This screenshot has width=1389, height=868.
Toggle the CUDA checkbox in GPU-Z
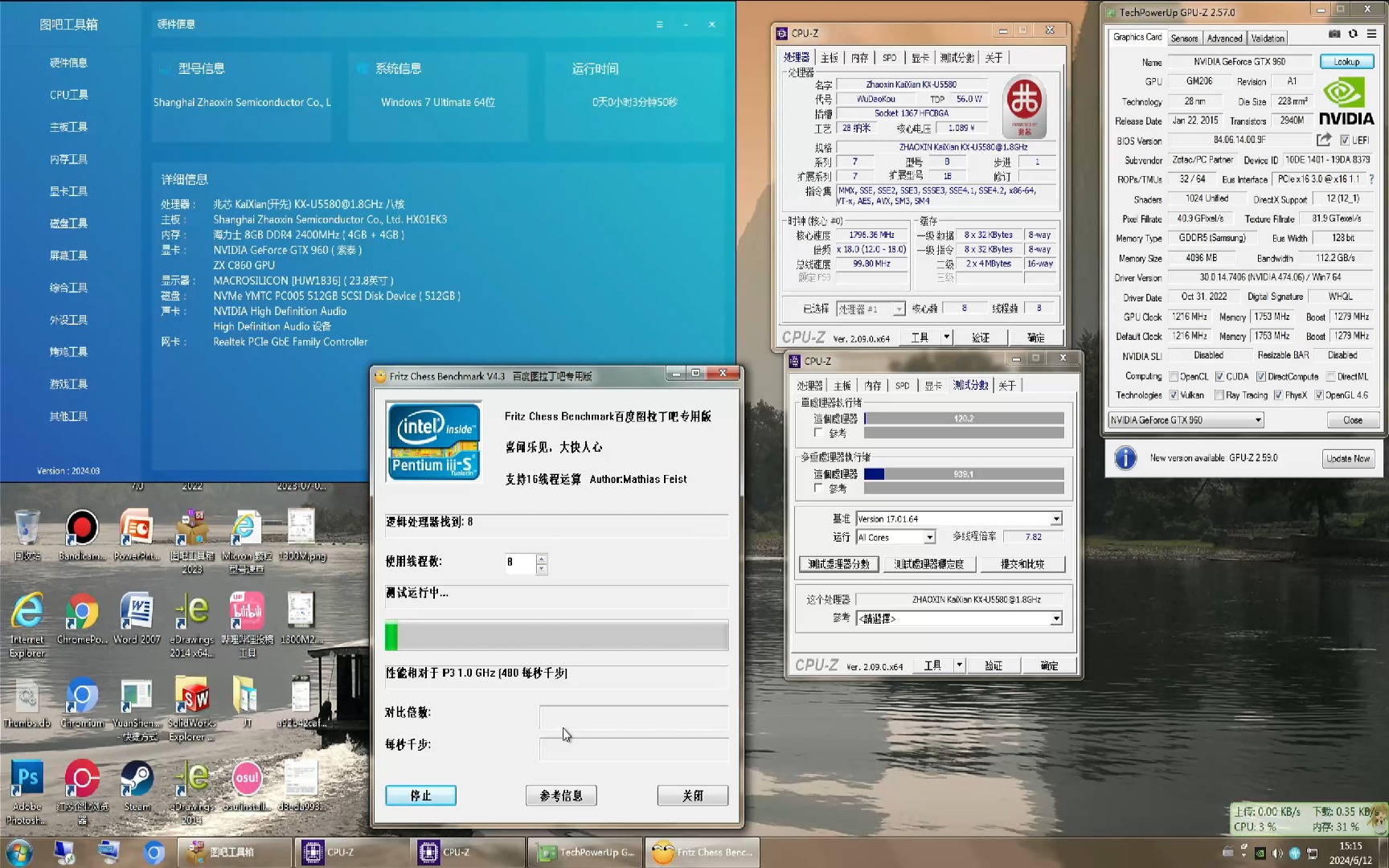click(x=1219, y=376)
